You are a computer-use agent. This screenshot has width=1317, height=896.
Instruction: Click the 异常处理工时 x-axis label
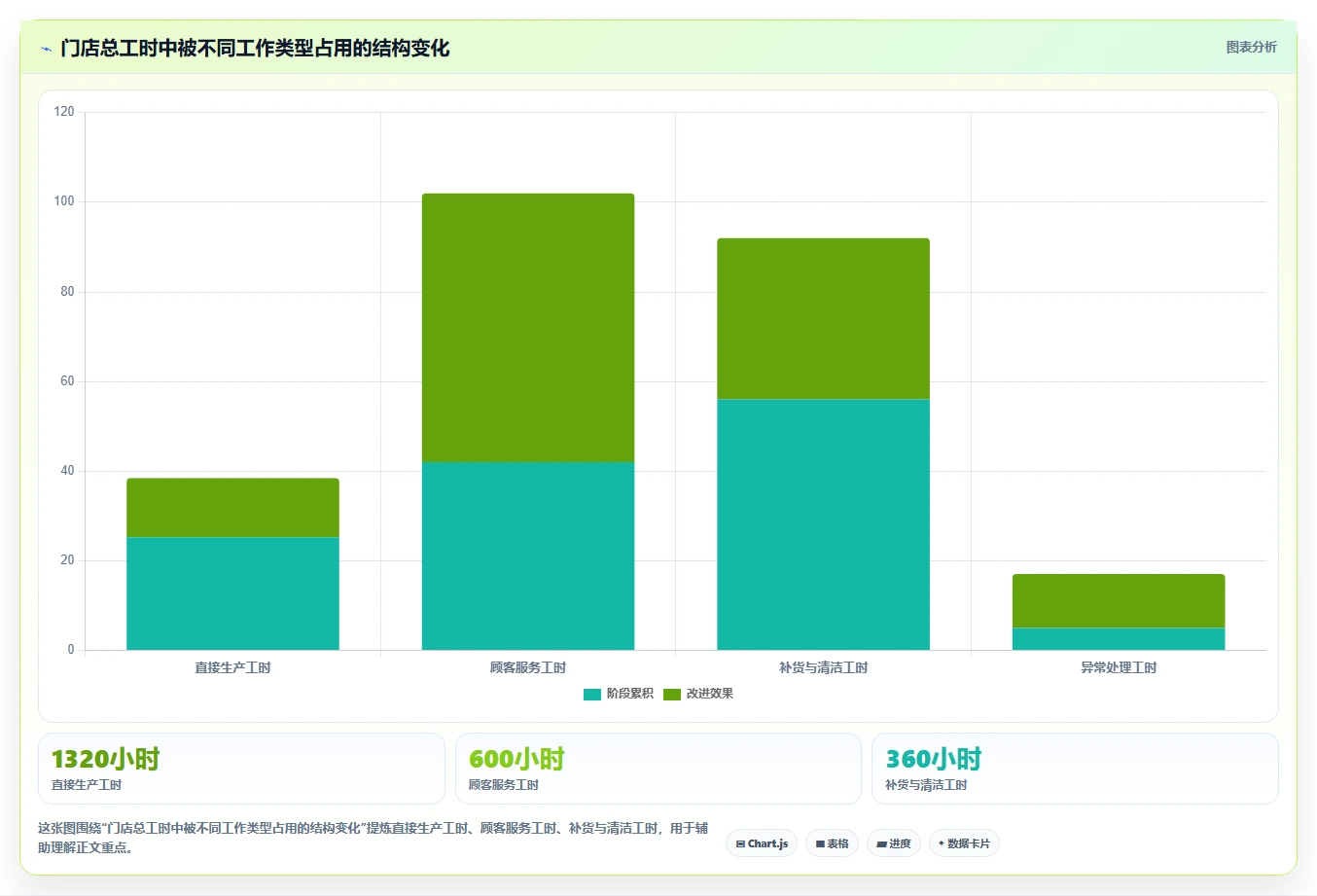1119,667
